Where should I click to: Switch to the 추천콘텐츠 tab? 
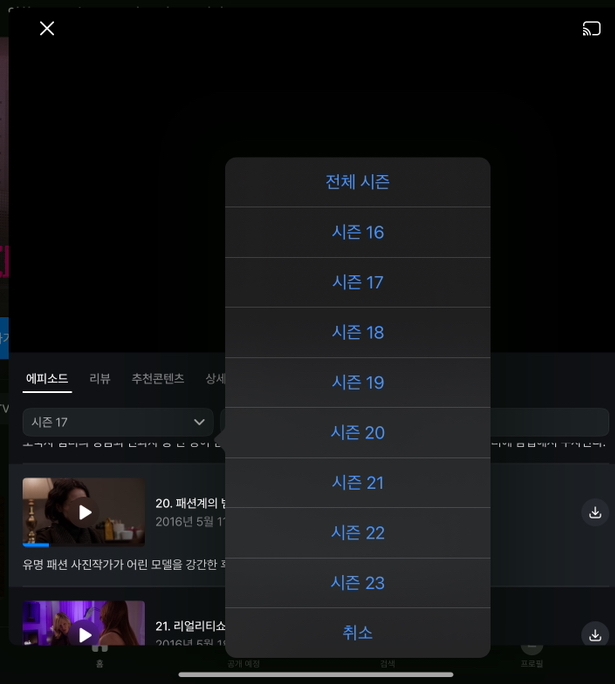click(158, 378)
